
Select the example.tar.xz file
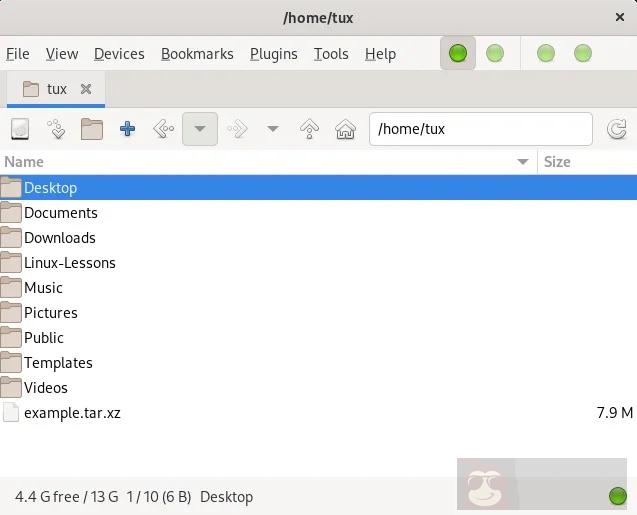tap(318, 413)
